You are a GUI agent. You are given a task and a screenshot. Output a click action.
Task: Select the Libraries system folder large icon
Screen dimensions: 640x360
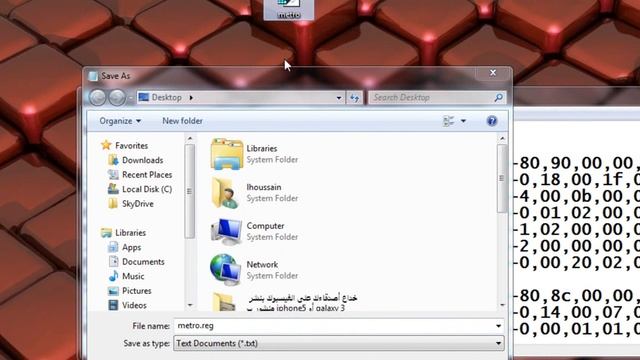tap(227, 154)
